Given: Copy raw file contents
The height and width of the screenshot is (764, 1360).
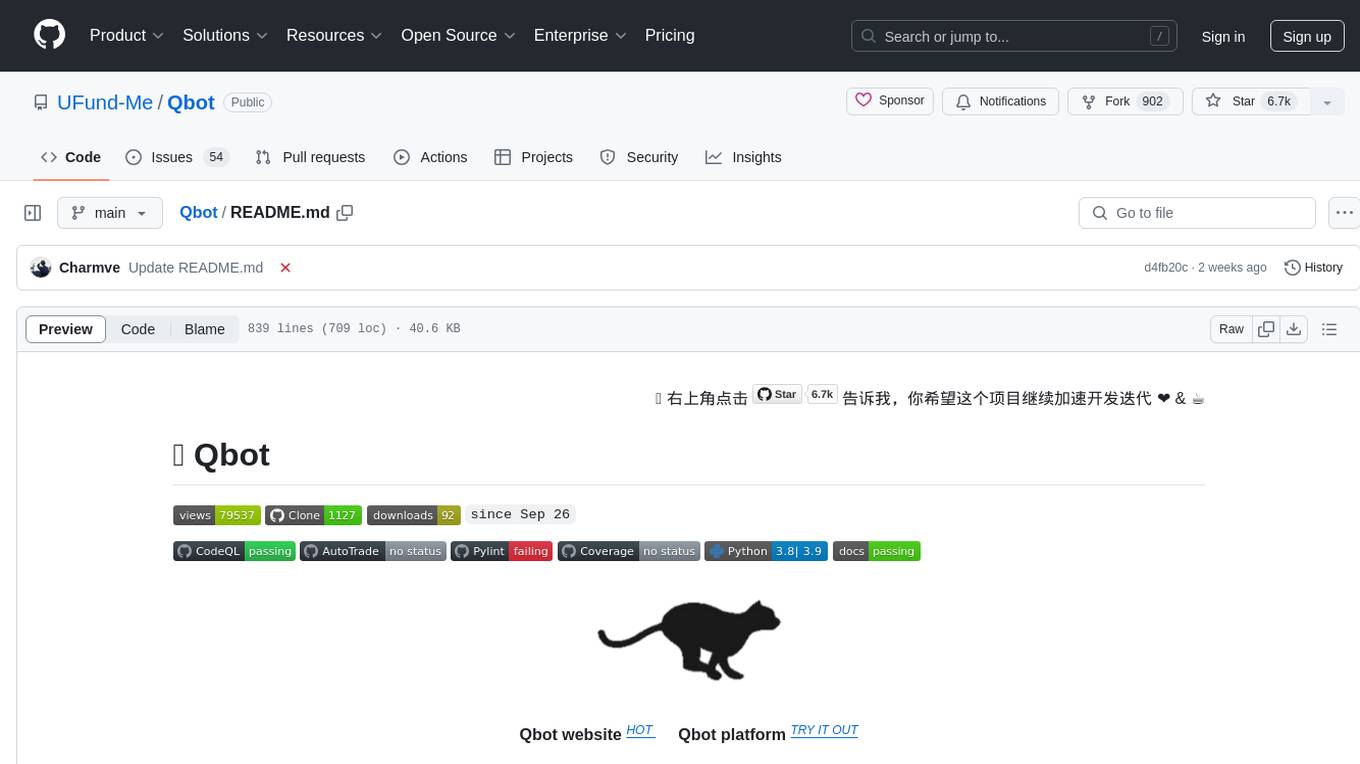Looking at the screenshot, I should point(1266,329).
